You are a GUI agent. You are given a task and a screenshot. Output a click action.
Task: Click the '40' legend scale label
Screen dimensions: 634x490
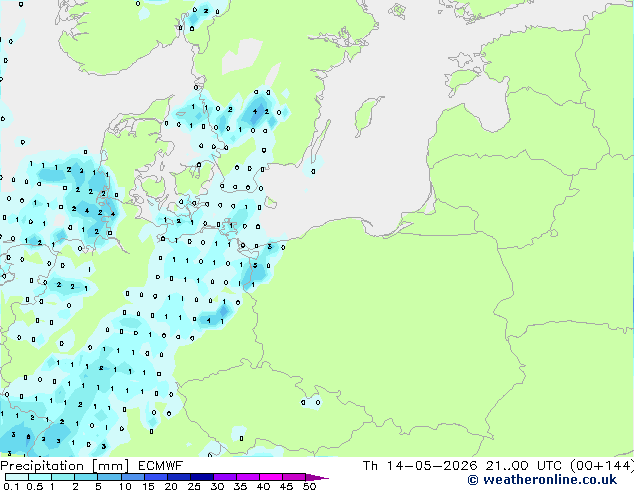pyautogui.click(x=263, y=486)
